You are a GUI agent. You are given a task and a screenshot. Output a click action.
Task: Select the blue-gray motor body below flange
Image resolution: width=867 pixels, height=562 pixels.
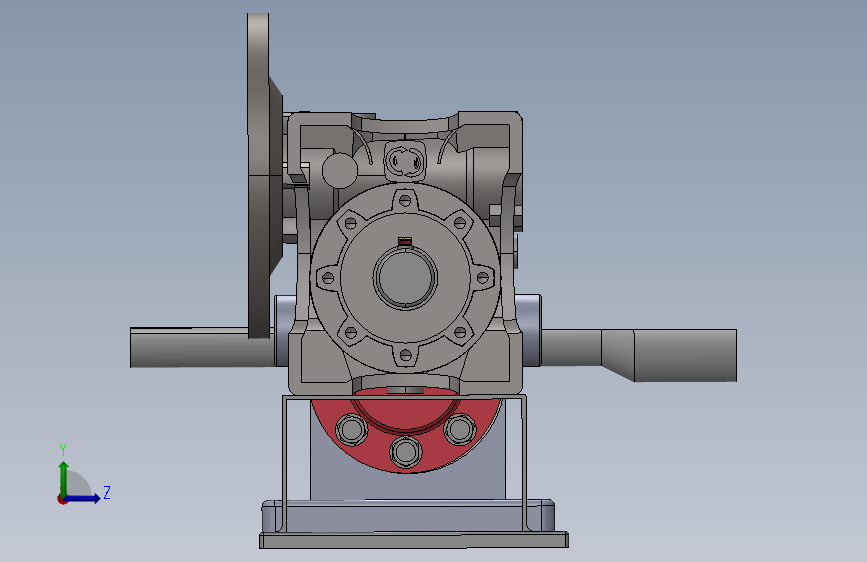click(408, 486)
